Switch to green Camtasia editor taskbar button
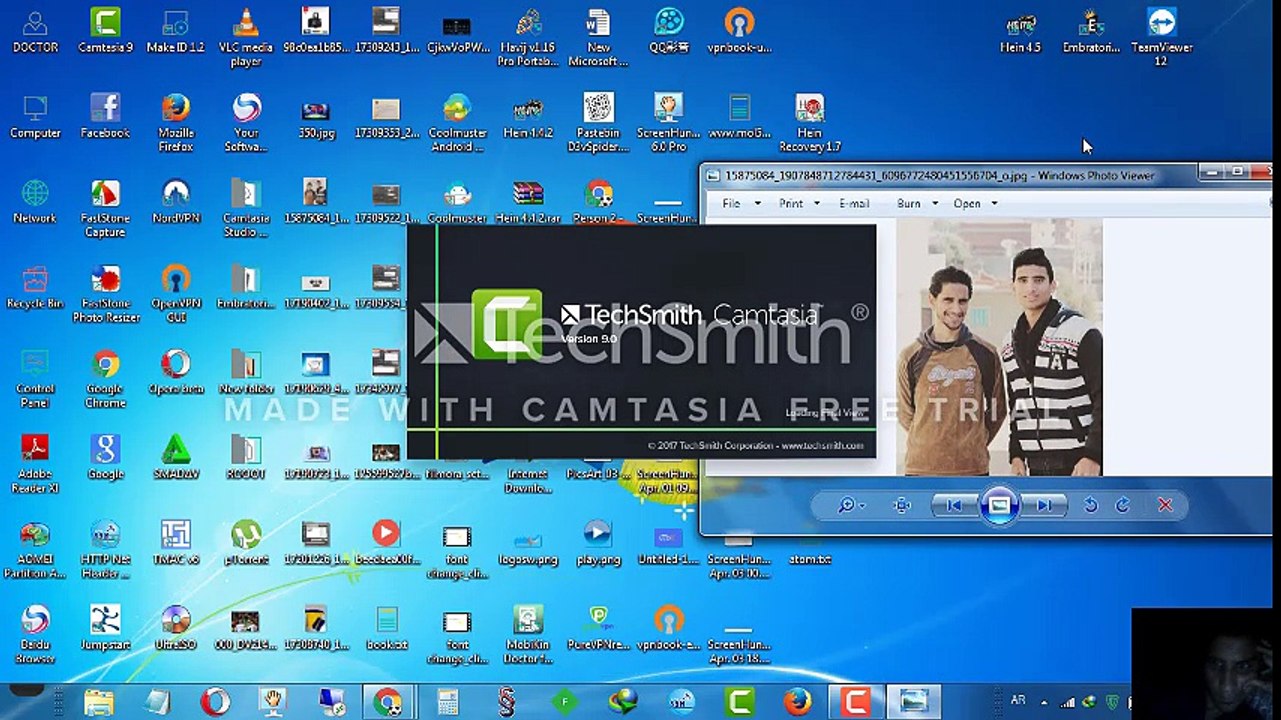The image size is (1281, 720). [739, 702]
